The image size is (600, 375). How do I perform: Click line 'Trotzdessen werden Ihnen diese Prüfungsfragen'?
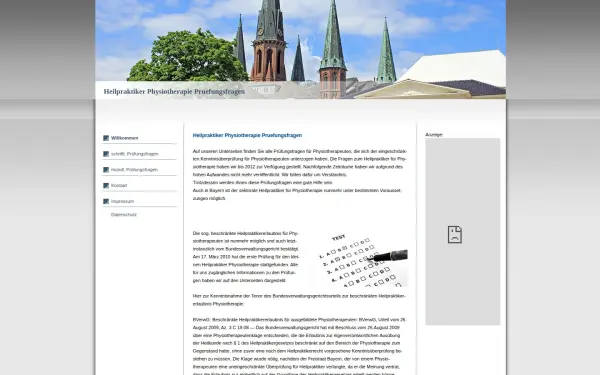(x=263, y=183)
